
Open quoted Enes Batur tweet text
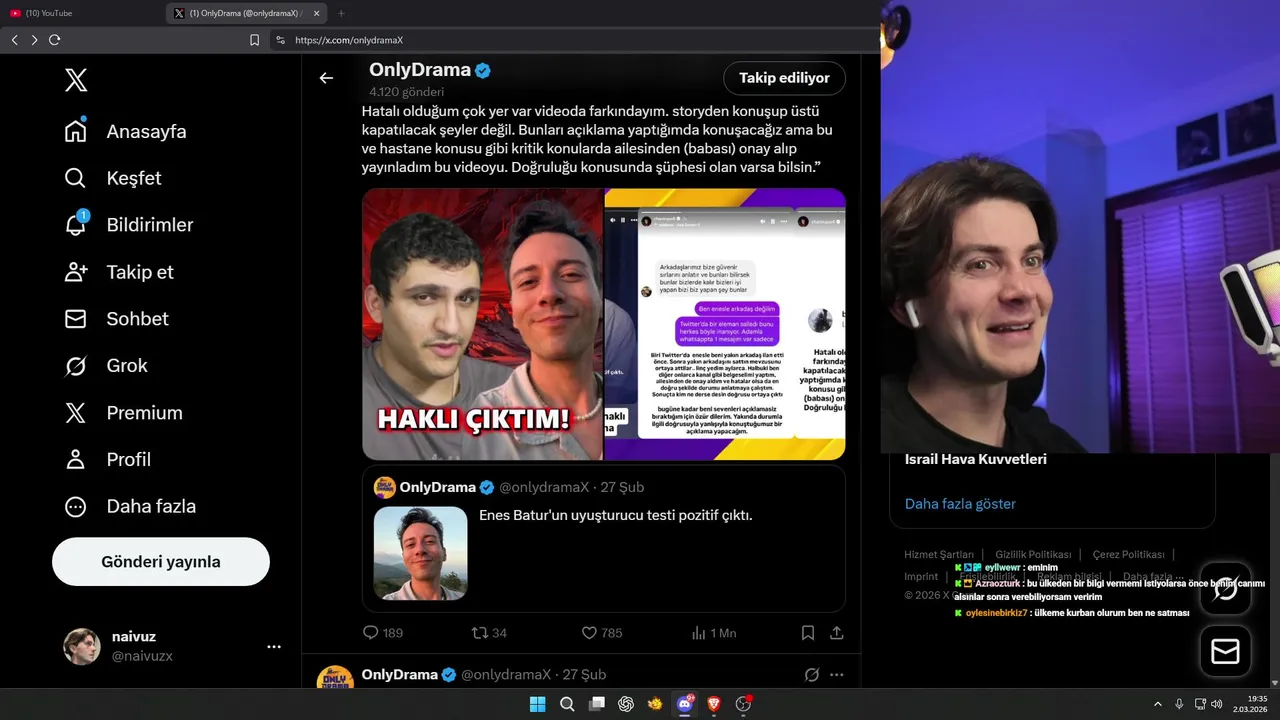(615, 515)
